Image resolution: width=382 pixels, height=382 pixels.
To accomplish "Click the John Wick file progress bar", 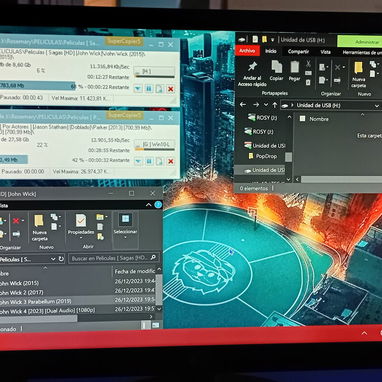I will pyautogui.click(x=38, y=86).
